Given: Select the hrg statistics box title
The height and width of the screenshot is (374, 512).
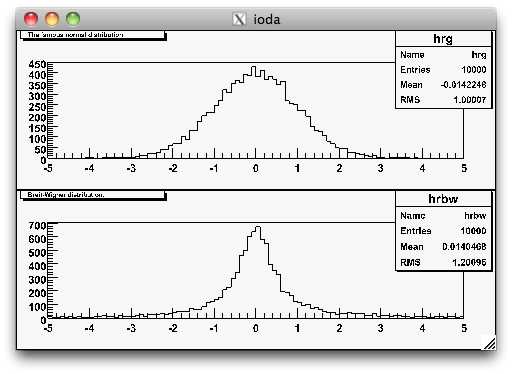Looking at the screenshot, I should coord(443,39).
